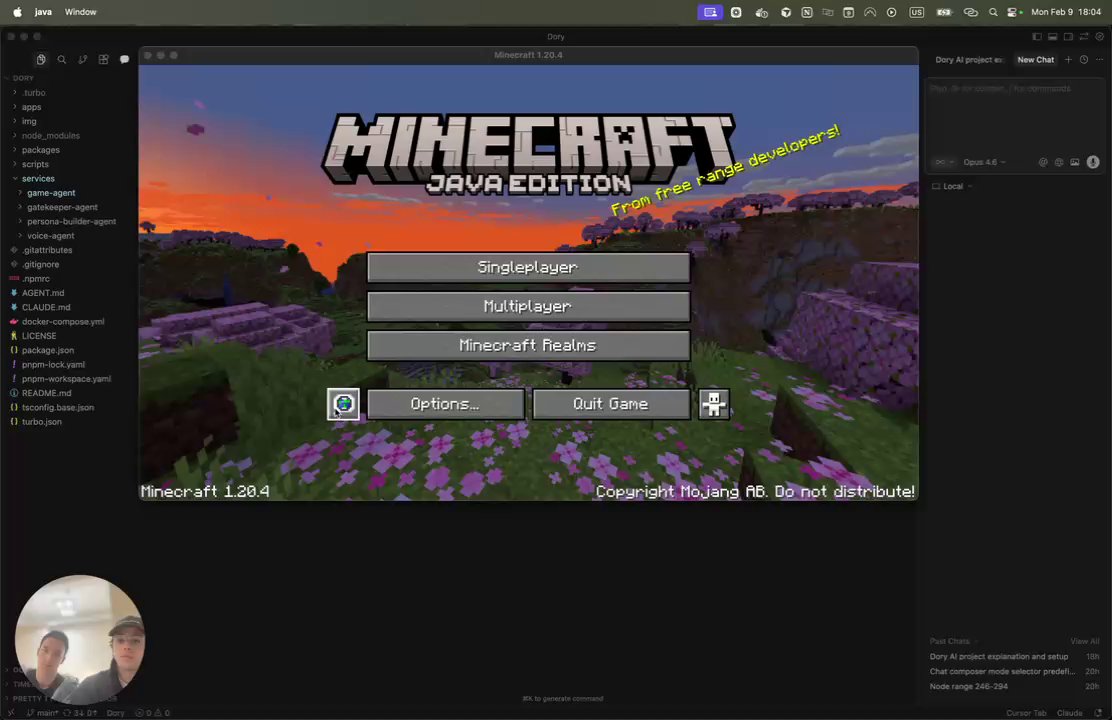Viewport: 1112px width, 720px height.
Task: Click Notion icon in macOS menu bar
Action: (x=807, y=12)
